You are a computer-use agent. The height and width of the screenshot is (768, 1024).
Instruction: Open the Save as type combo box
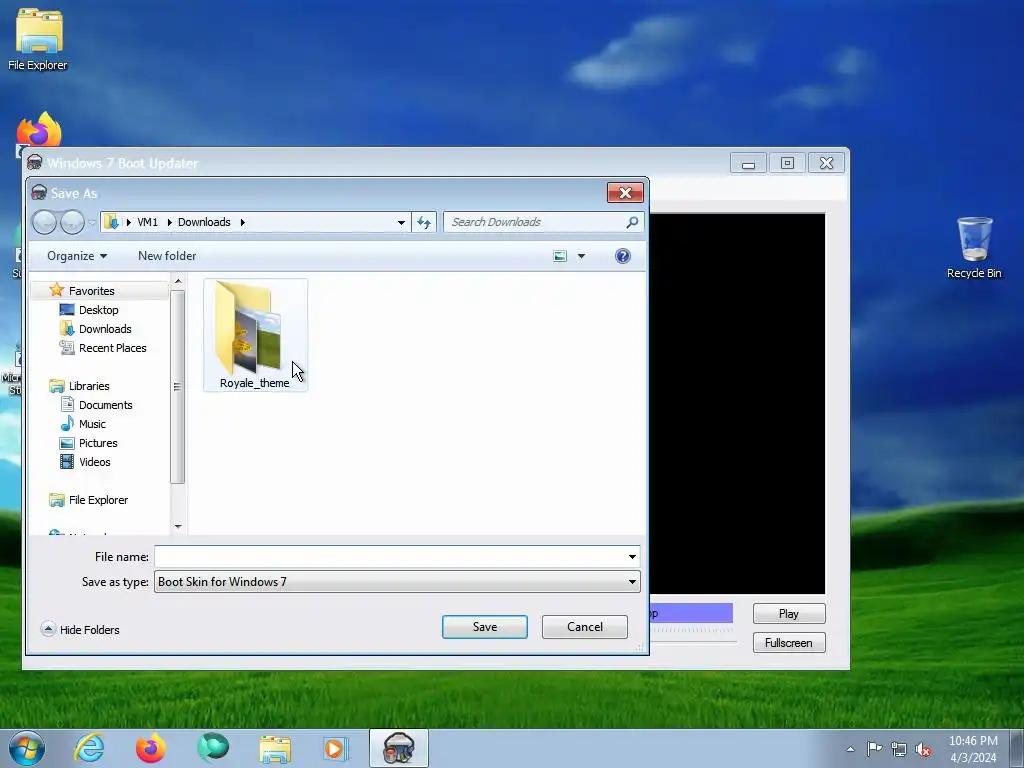coord(397,582)
